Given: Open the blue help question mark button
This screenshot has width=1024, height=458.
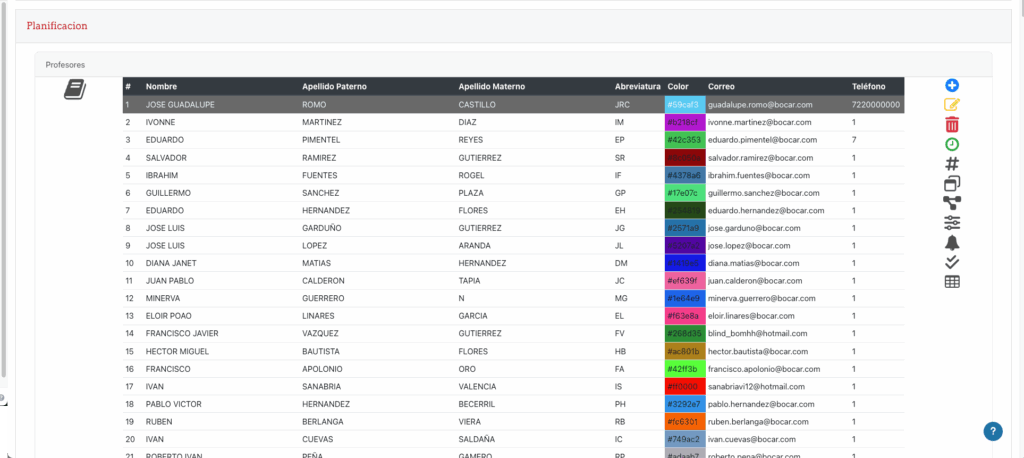Looking at the screenshot, I should pyautogui.click(x=993, y=431).
